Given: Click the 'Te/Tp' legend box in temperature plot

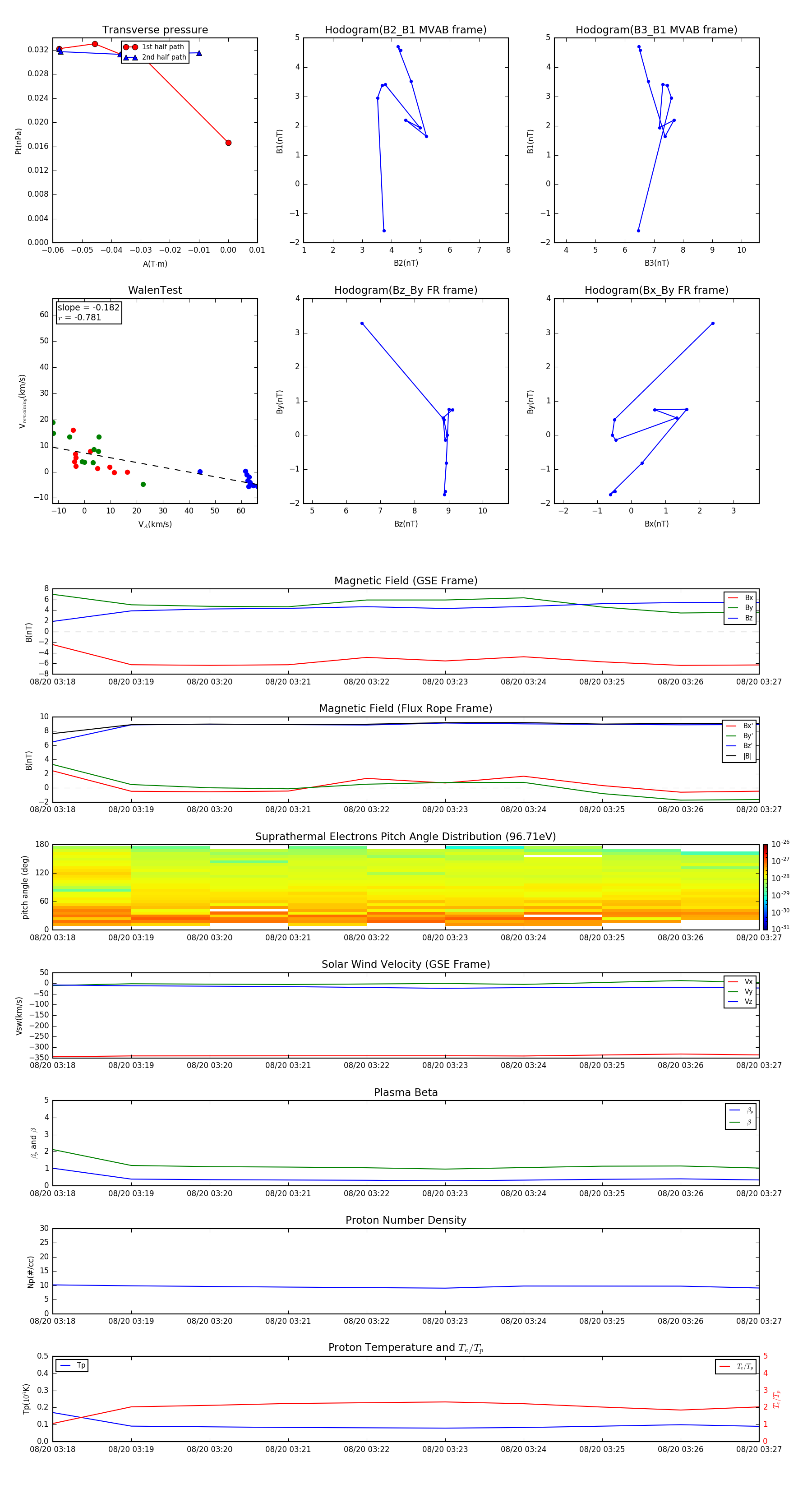Looking at the screenshot, I should coord(736,1366).
